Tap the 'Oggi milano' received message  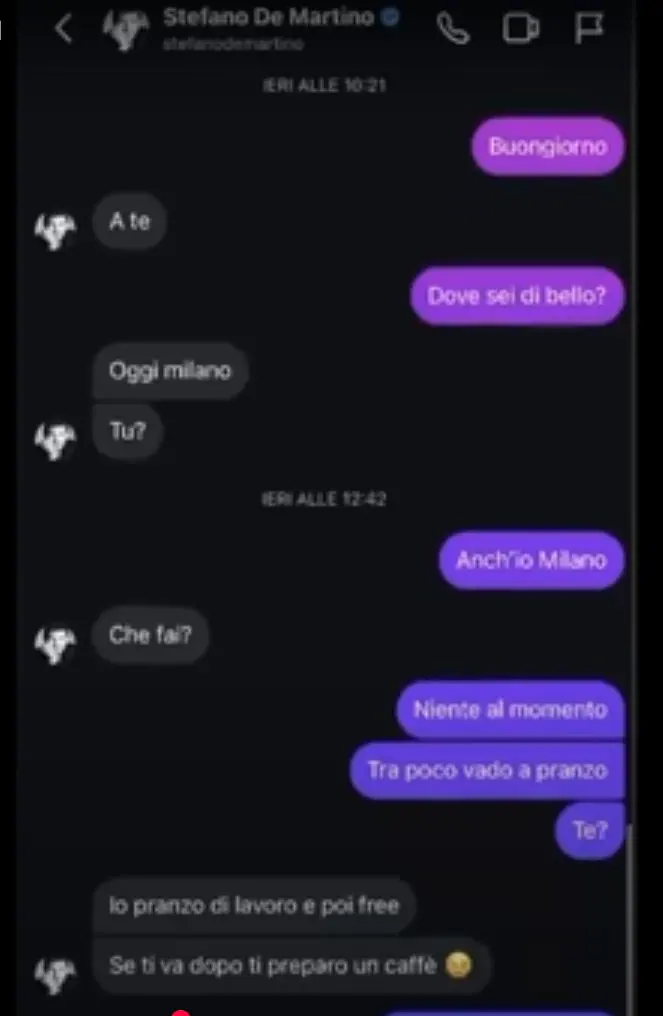coord(170,371)
